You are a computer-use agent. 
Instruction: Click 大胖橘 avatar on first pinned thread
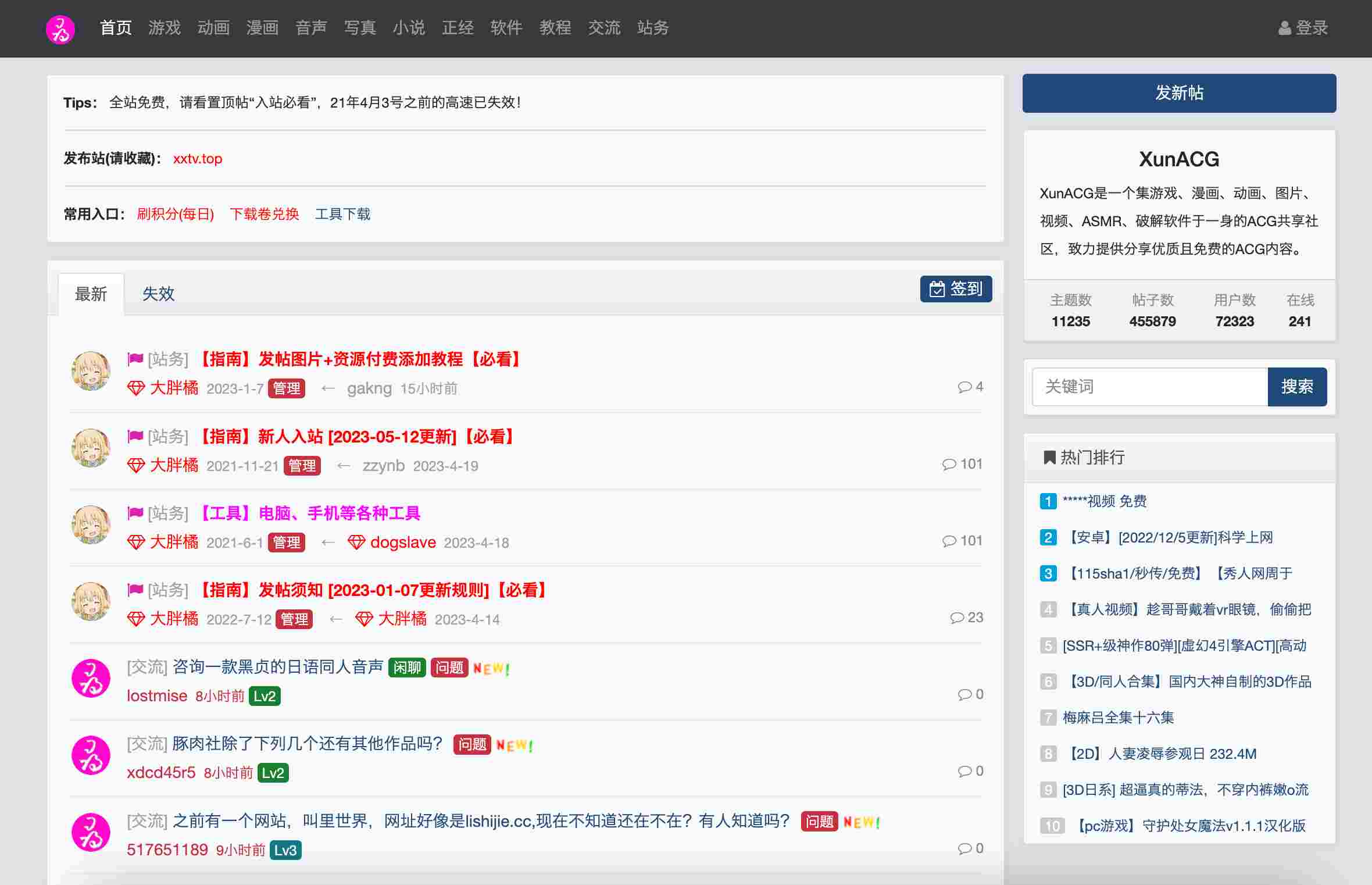coord(91,371)
